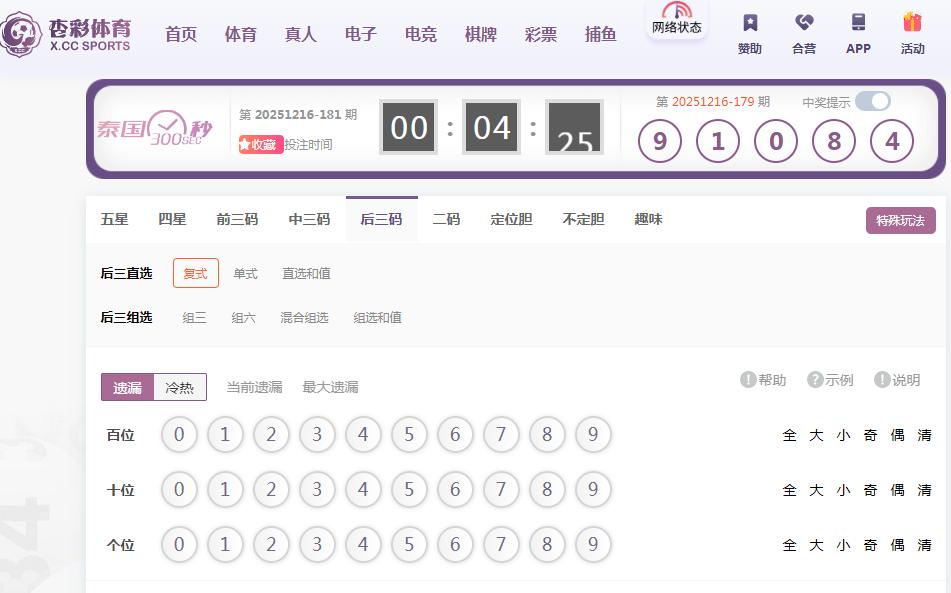Switch to 冷热 display mode

coord(180,387)
